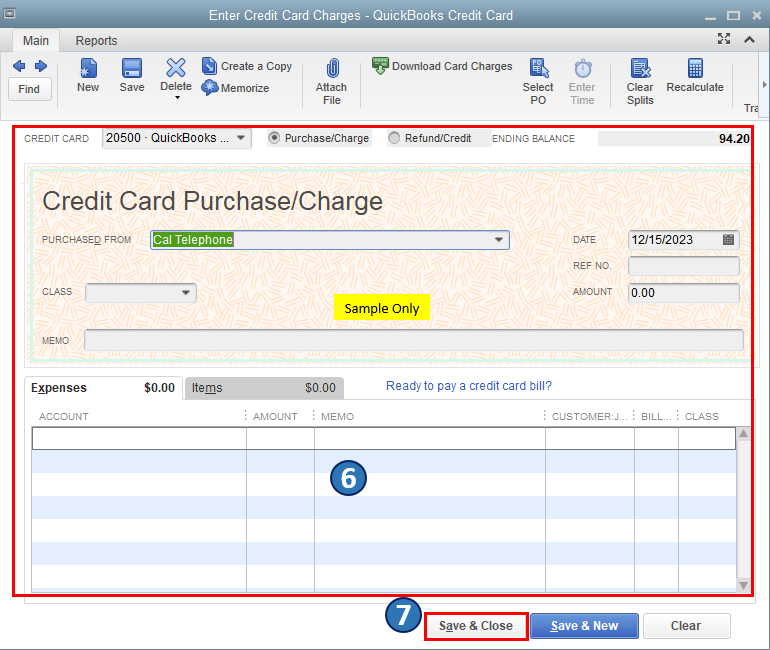
Task: Switch to the Expenses tab
Action: coord(103,388)
